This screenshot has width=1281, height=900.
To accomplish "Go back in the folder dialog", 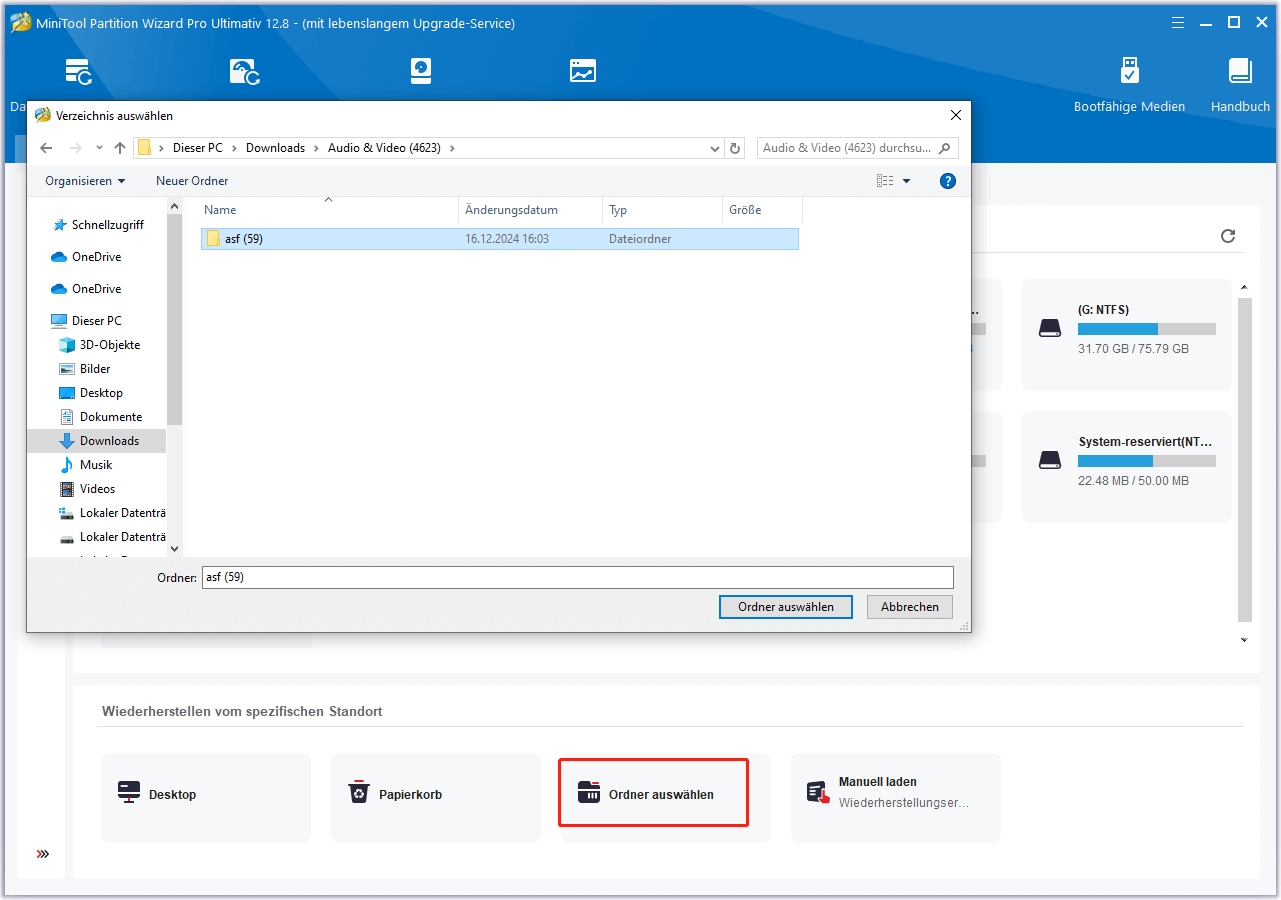I will 46,148.
